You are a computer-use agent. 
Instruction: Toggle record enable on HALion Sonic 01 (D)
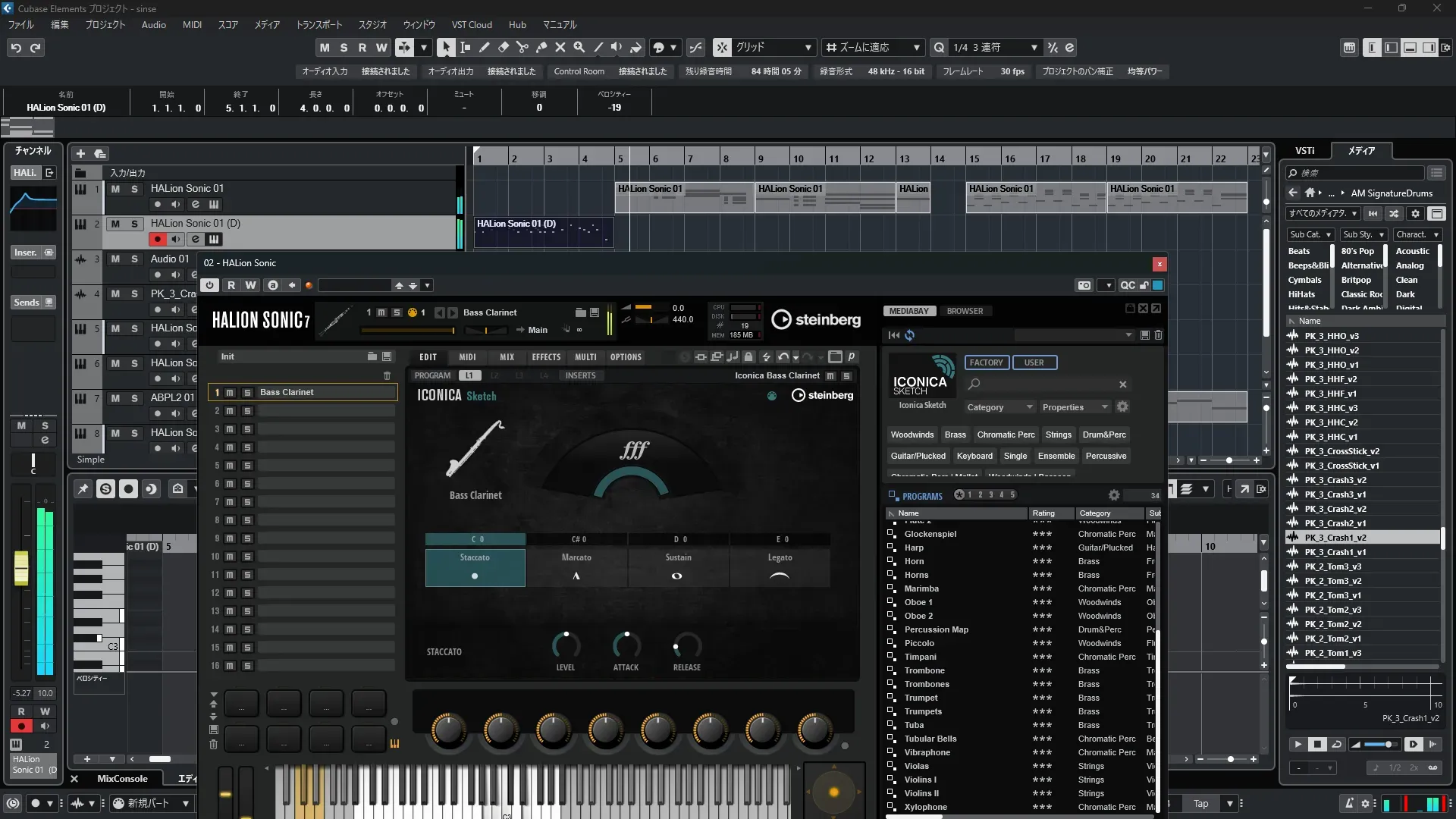157,240
